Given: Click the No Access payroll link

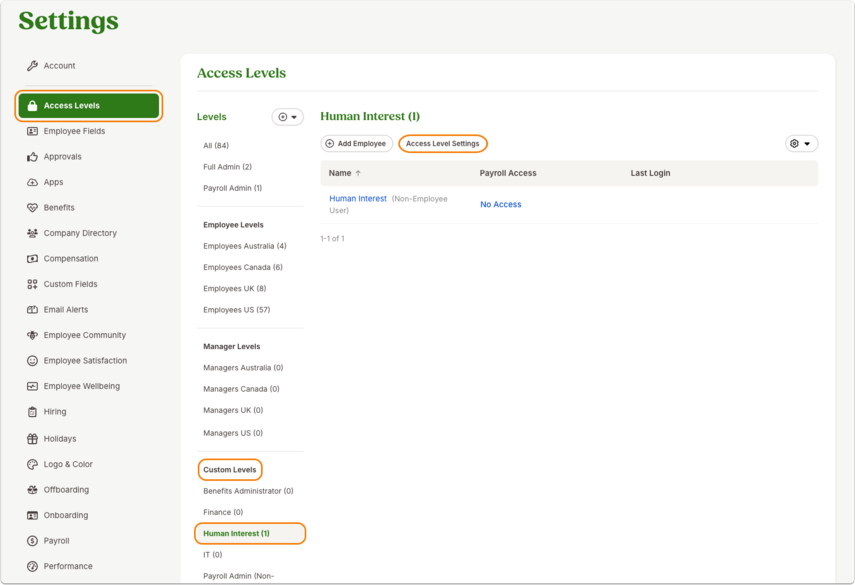Looking at the screenshot, I should click(501, 204).
